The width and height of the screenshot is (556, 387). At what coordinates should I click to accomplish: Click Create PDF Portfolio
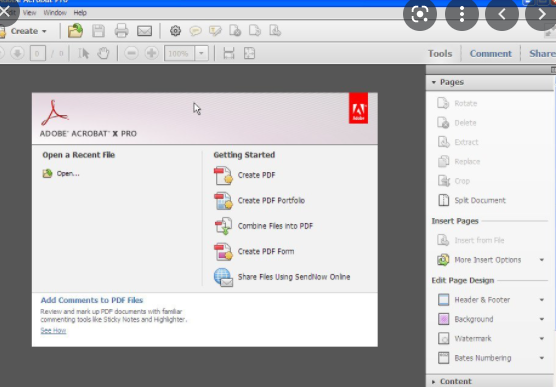pyautogui.click(x=259, y=201)
